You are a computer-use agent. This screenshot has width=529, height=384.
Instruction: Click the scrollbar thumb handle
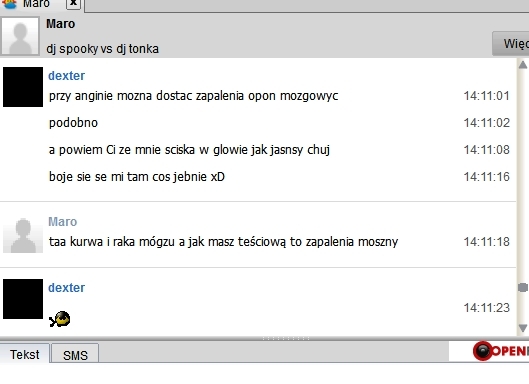tap(523, 287)
